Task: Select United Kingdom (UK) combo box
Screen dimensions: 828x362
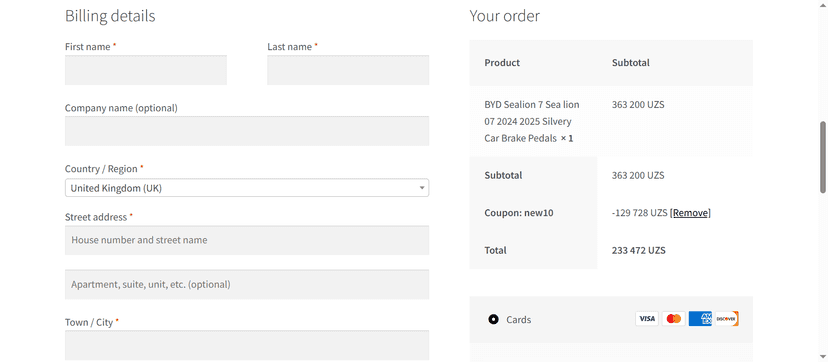Action: [x=247, y=188]
